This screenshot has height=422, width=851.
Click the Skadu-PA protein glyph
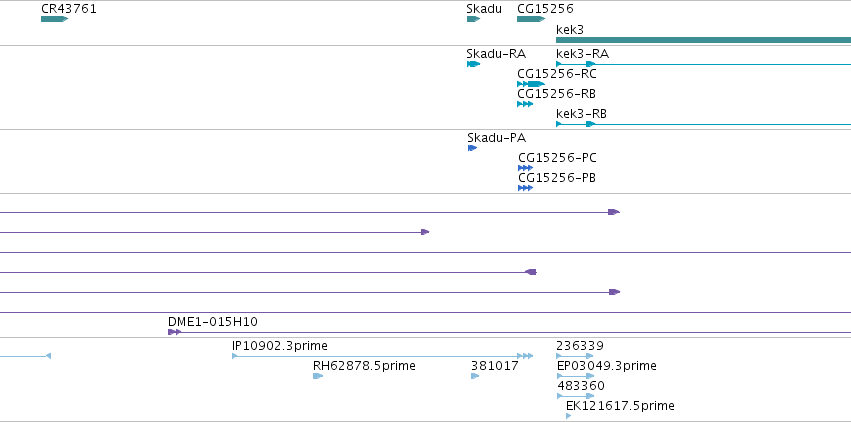[x=472, y=148]
